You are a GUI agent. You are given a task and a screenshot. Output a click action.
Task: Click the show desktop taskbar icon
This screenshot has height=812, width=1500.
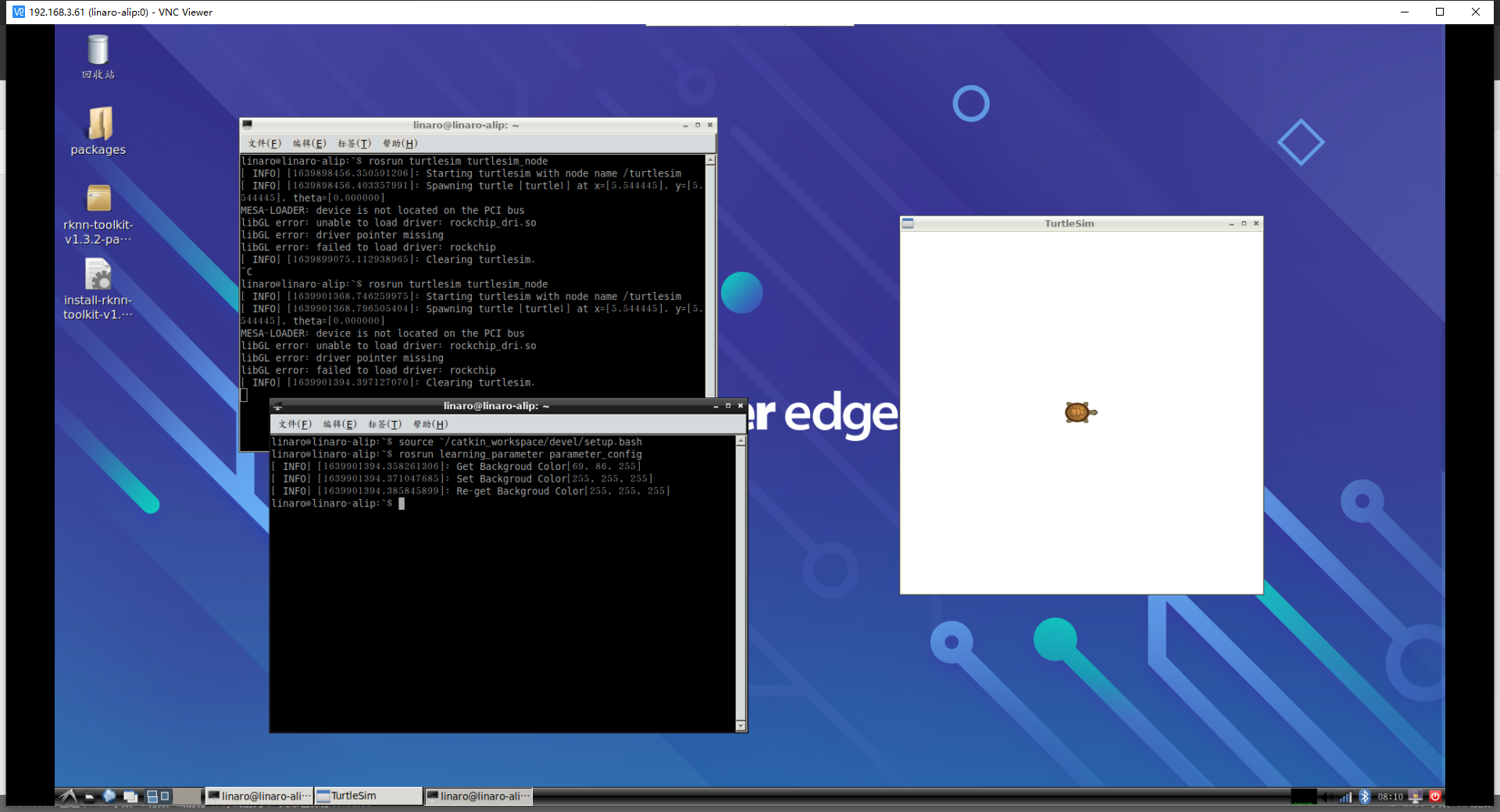(x=130, y=796)
